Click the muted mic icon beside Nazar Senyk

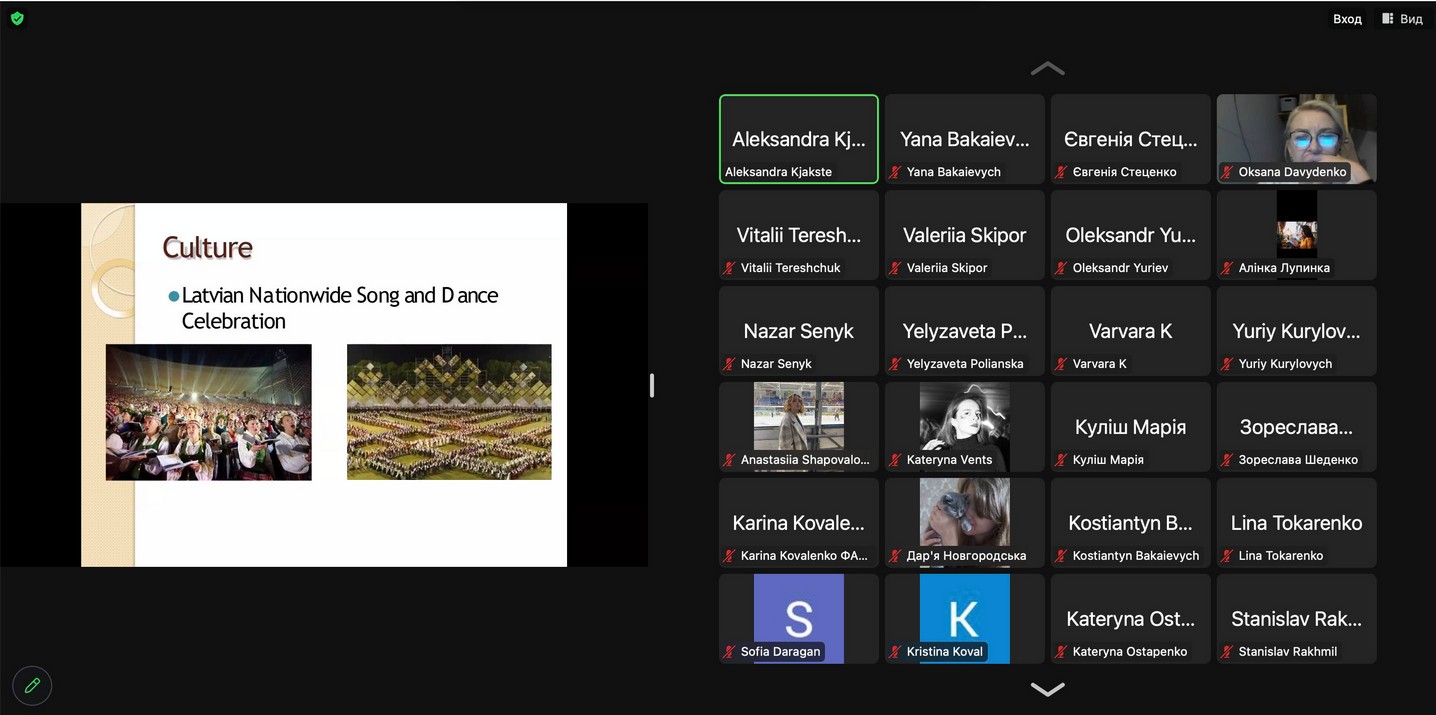[730, 364]
